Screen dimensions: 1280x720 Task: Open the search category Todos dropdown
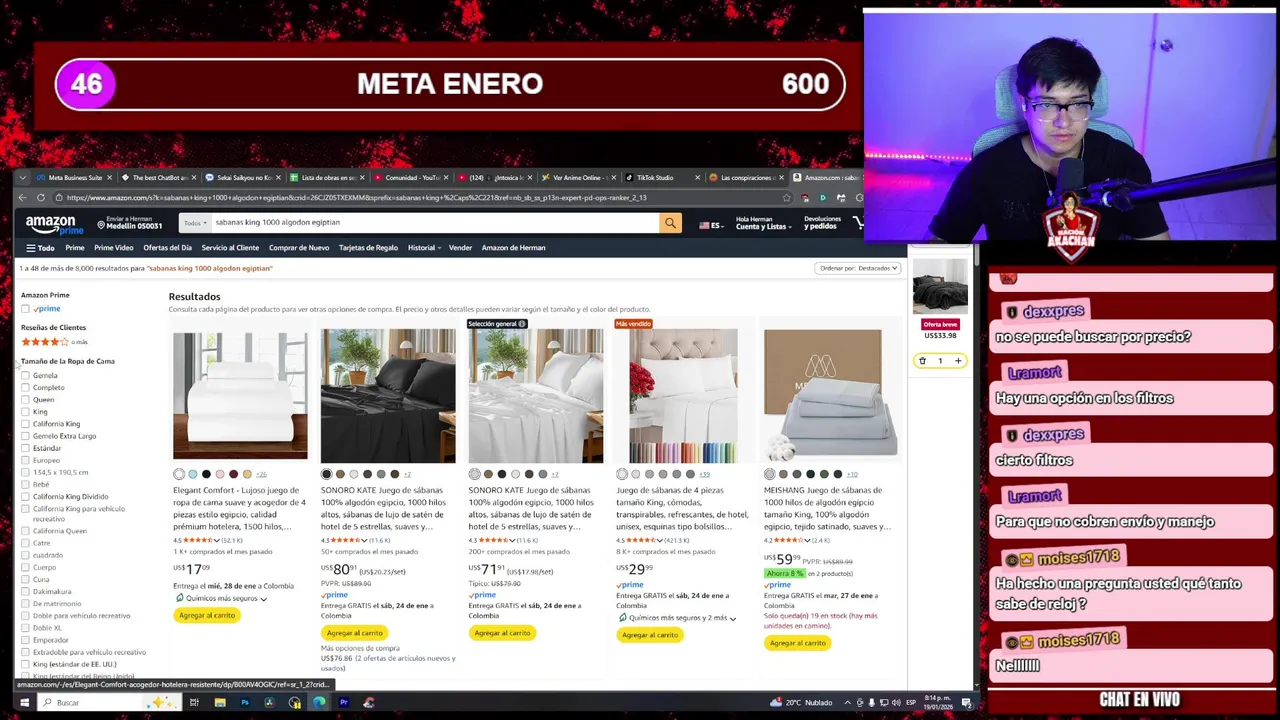click(194, 223)
